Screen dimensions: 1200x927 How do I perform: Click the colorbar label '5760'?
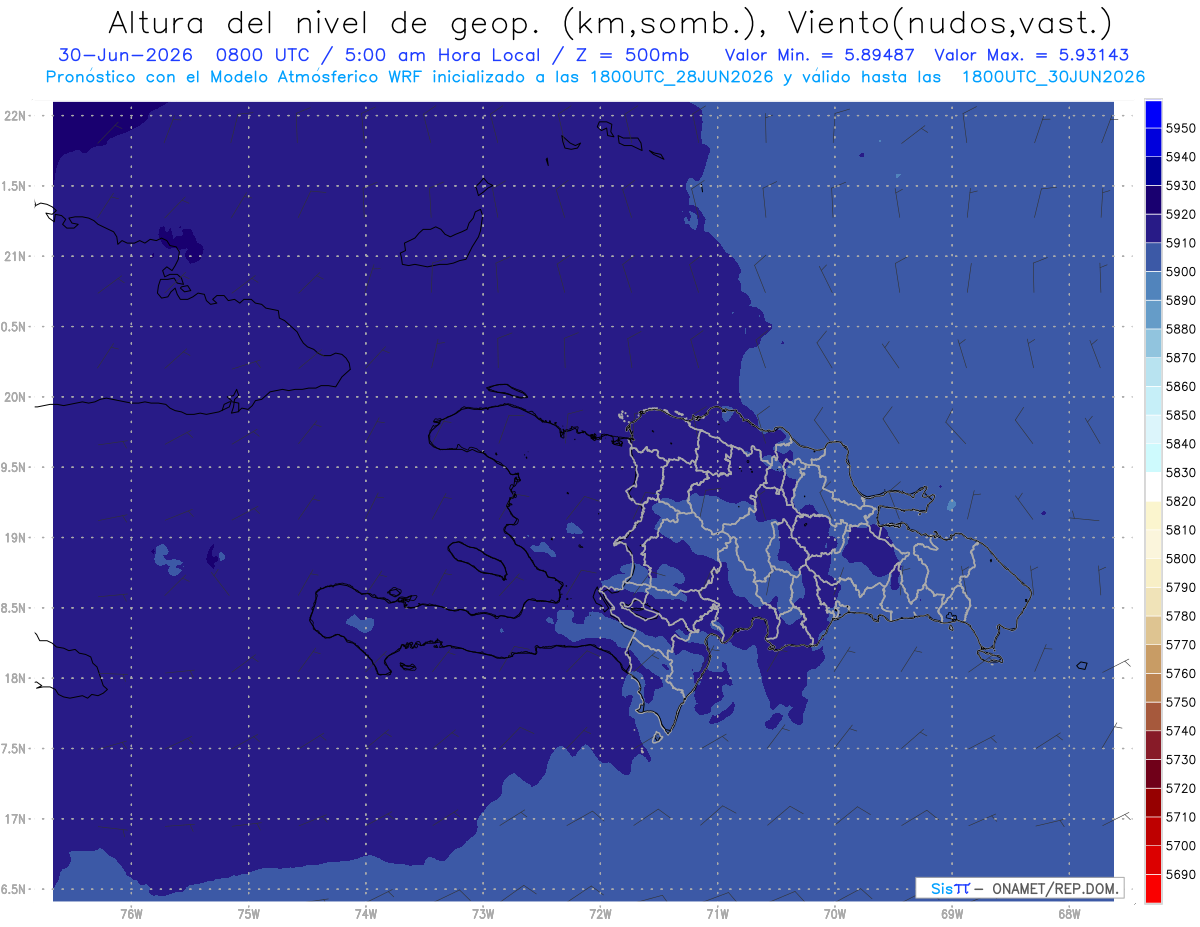pos(1181,673)
